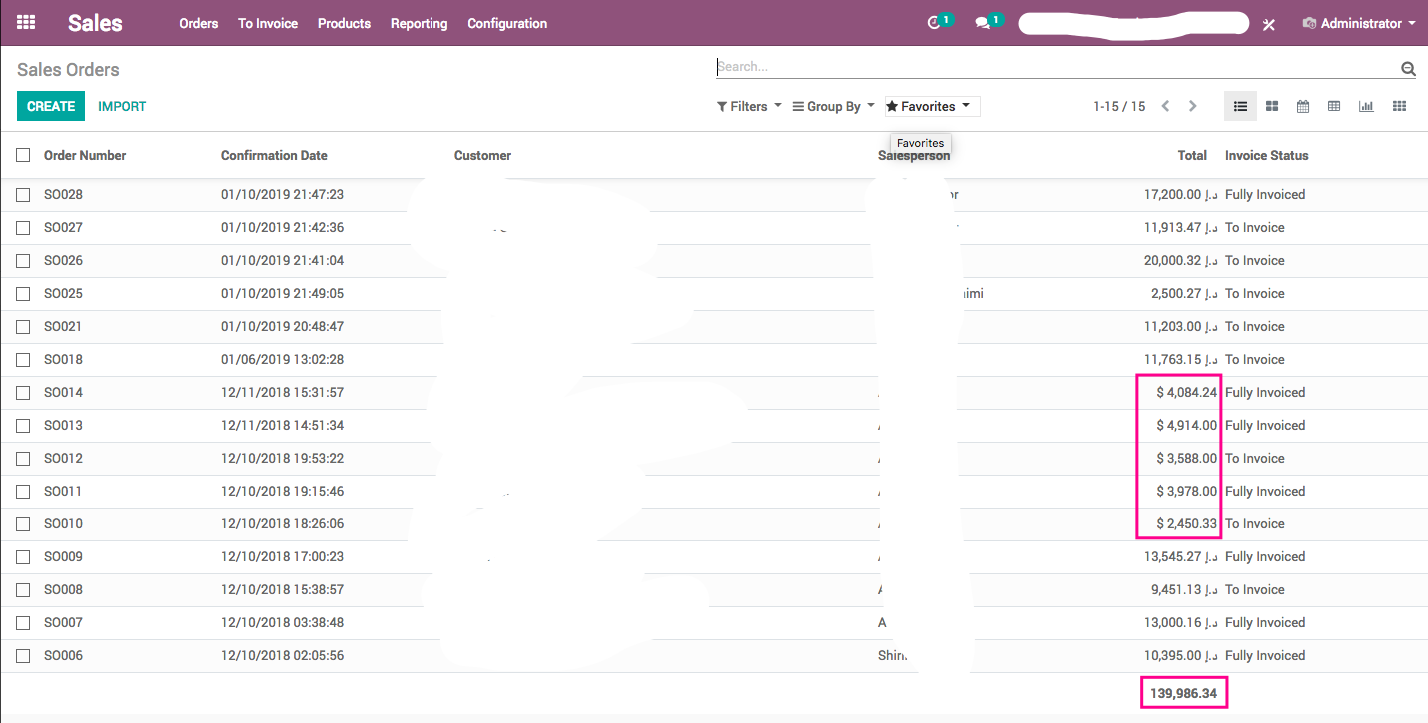Sort by Confirmation Date column header
1428x723 pixels.
274,155
